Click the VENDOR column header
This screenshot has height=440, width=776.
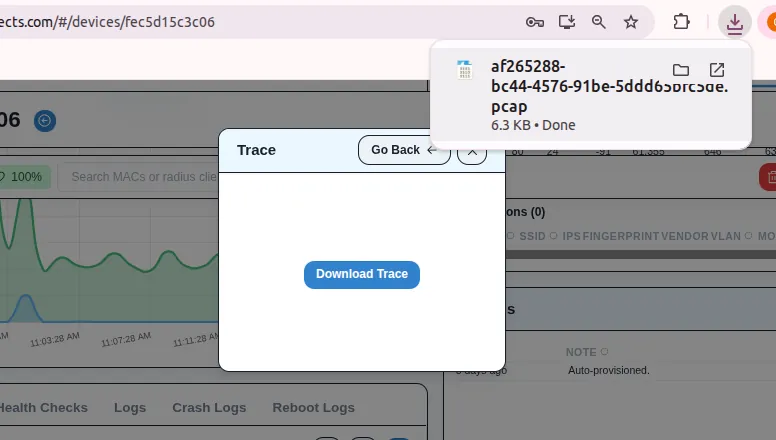684,237
